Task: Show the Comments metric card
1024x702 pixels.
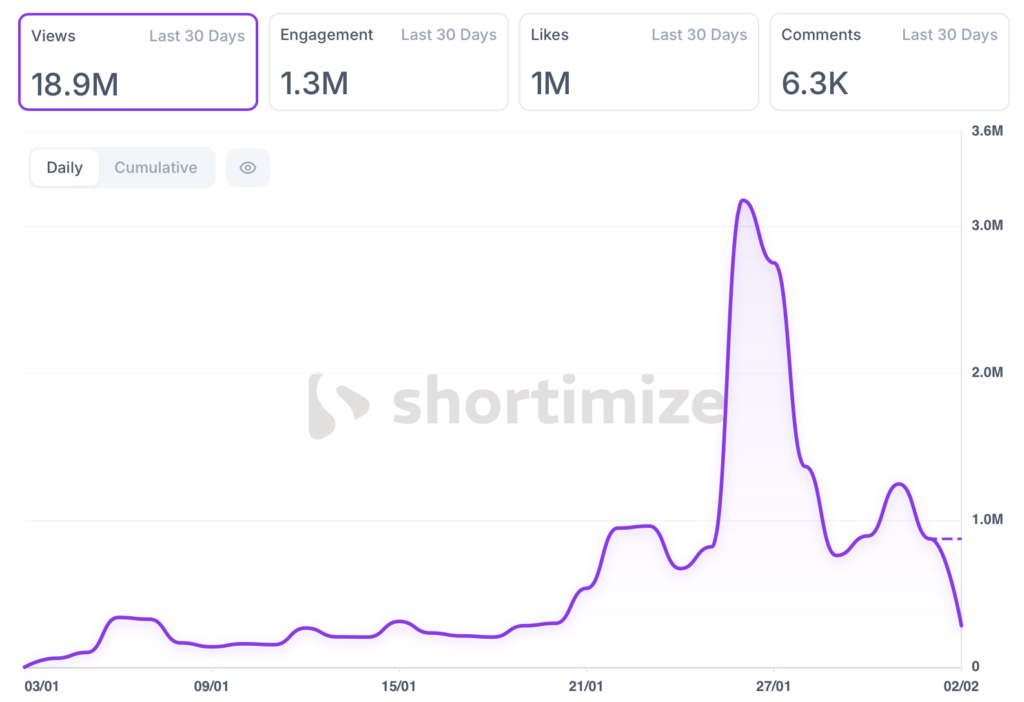Action: (x=889, y=62)
